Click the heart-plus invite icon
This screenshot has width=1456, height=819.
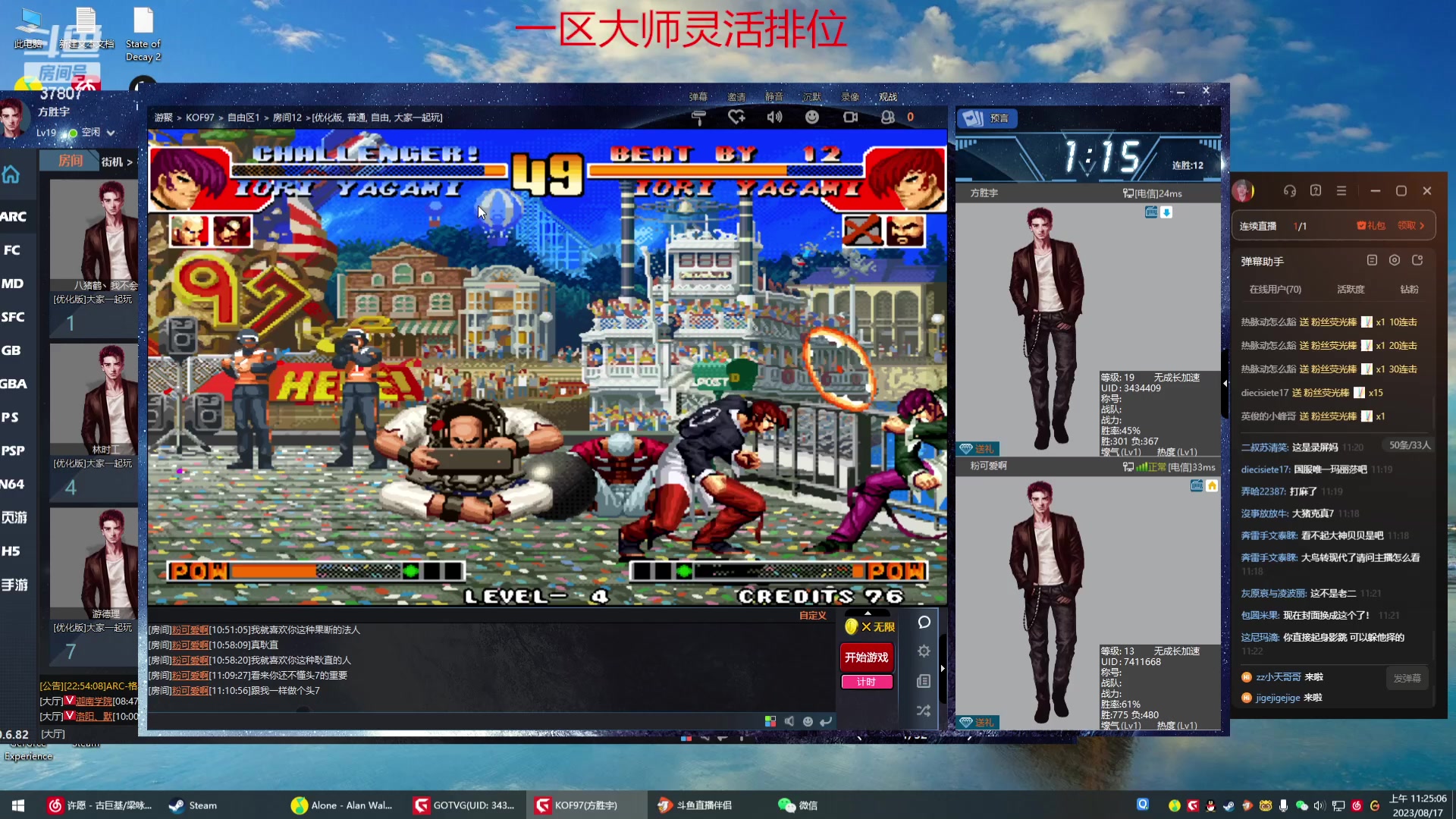click(x=736, y=117)
